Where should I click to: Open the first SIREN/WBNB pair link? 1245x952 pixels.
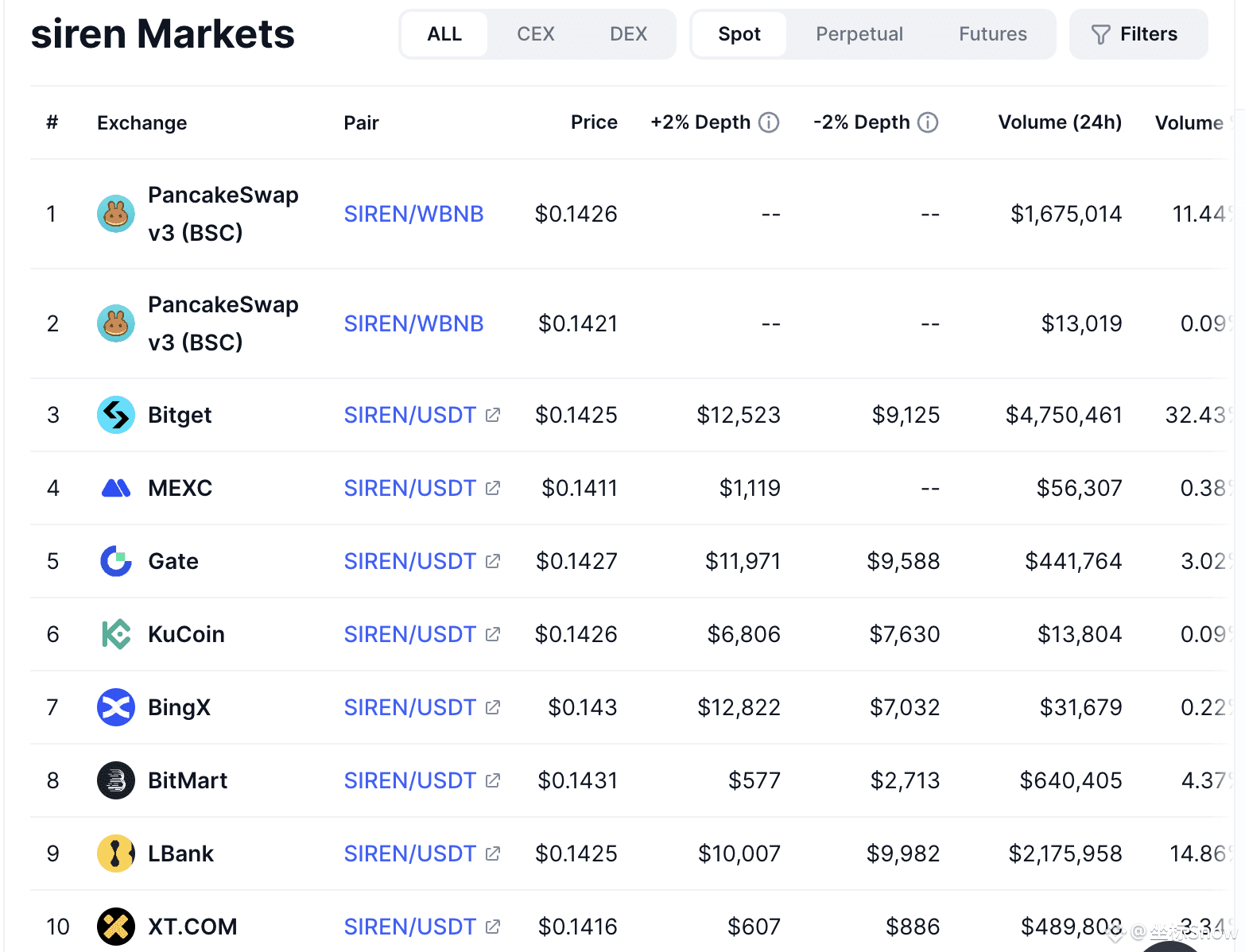pos(413,214)
